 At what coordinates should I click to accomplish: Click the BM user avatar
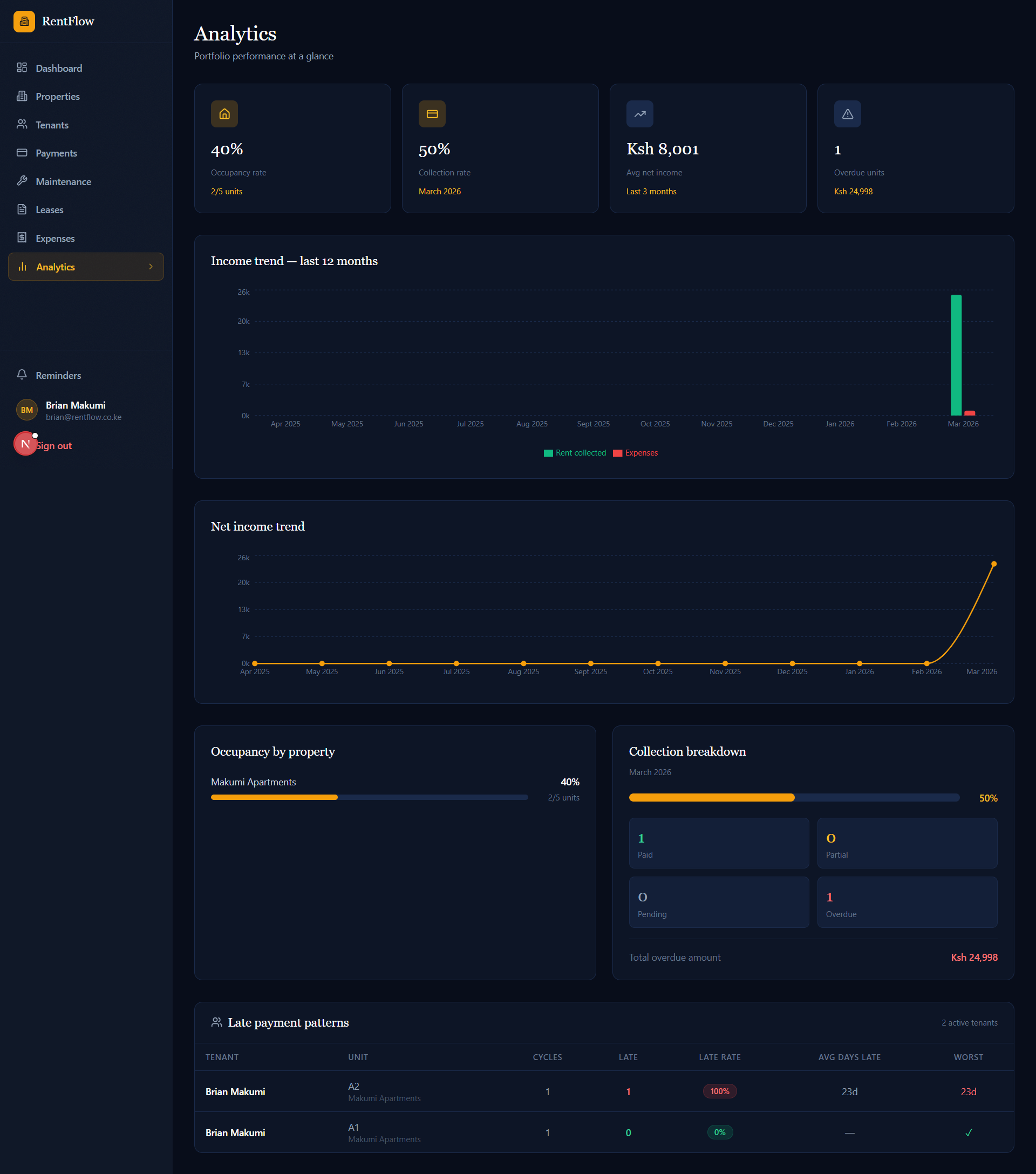coord(26,410)
